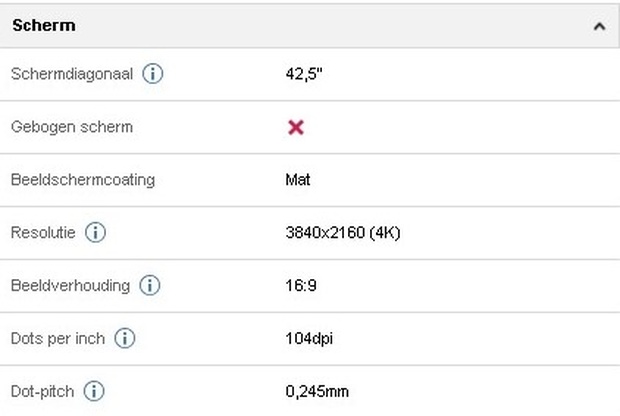The image size is (620, 416).
Task: Click the Resolutie label text
Action: tap(43, 233)
